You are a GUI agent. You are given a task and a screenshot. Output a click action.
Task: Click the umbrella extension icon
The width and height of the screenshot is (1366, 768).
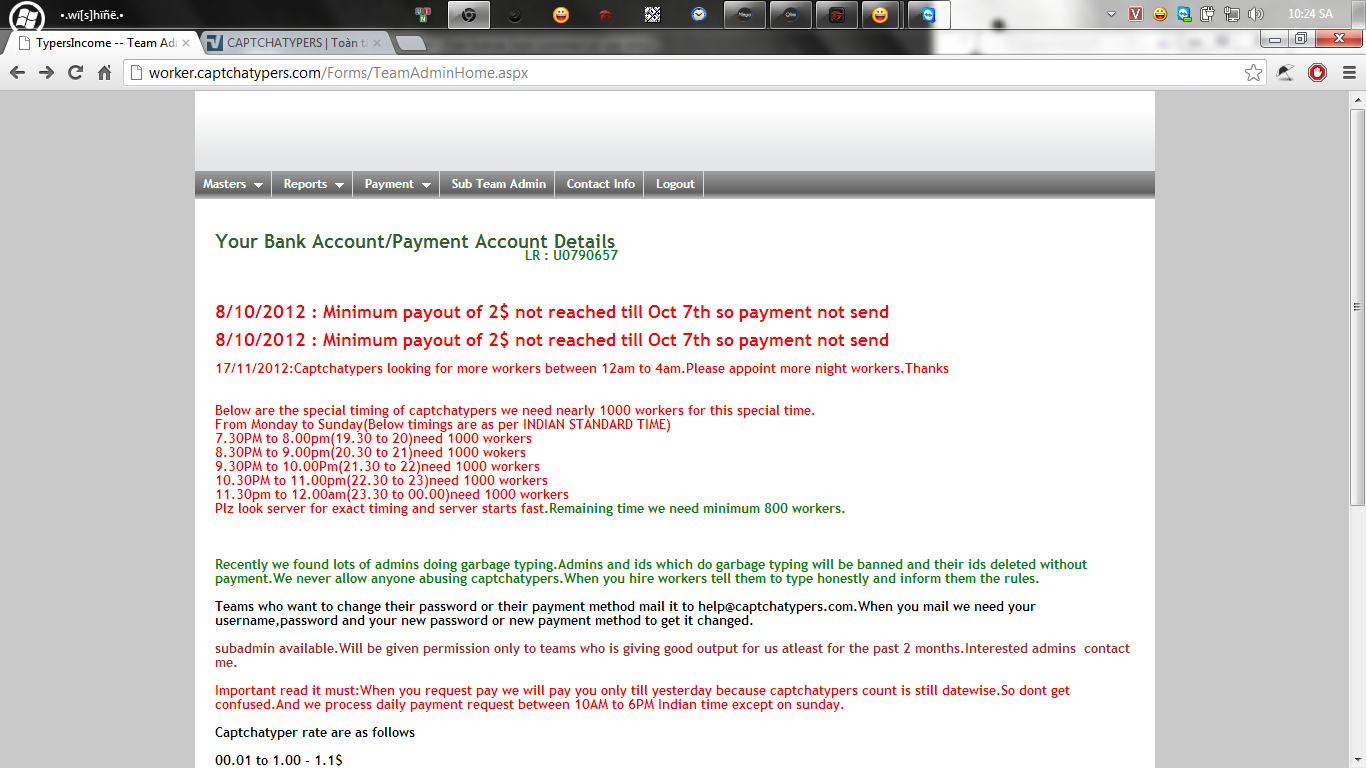click(x=1286, y=72)
